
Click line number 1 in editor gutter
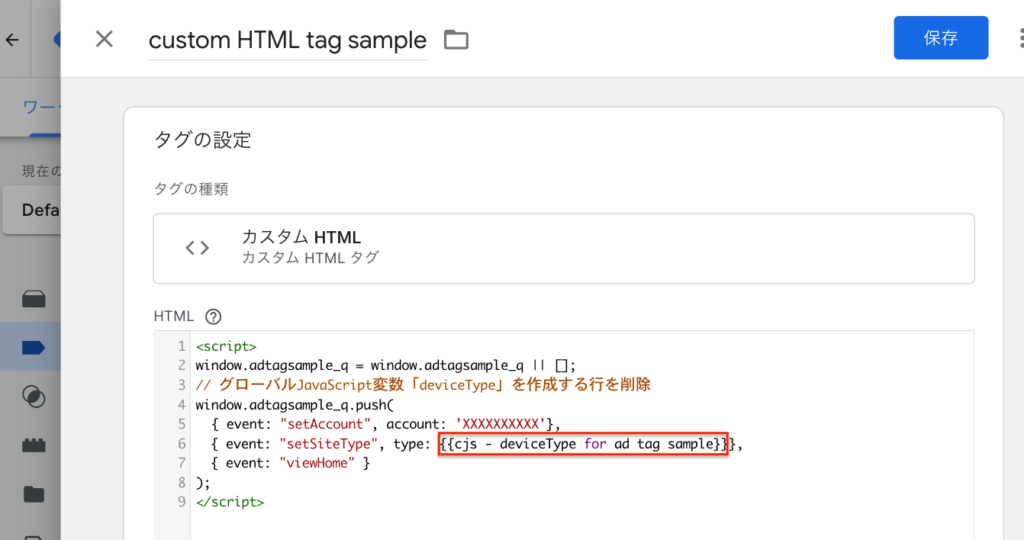click(182, 346)
